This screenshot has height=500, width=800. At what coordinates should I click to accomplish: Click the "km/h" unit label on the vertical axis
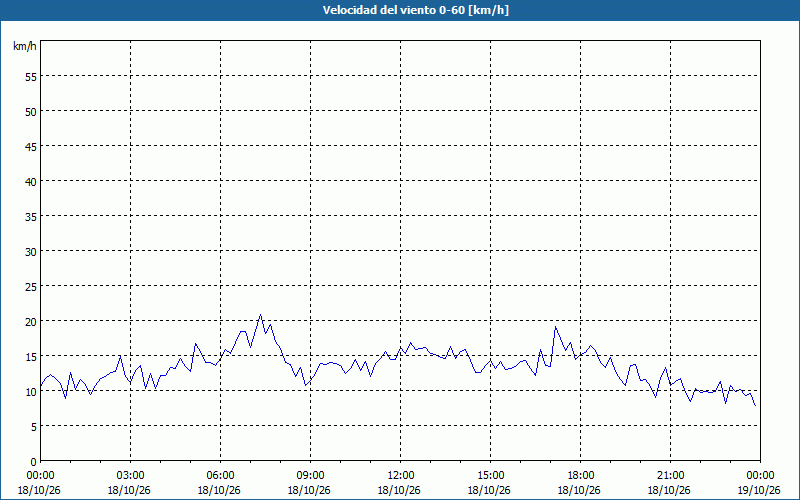(x=25, y=46)
